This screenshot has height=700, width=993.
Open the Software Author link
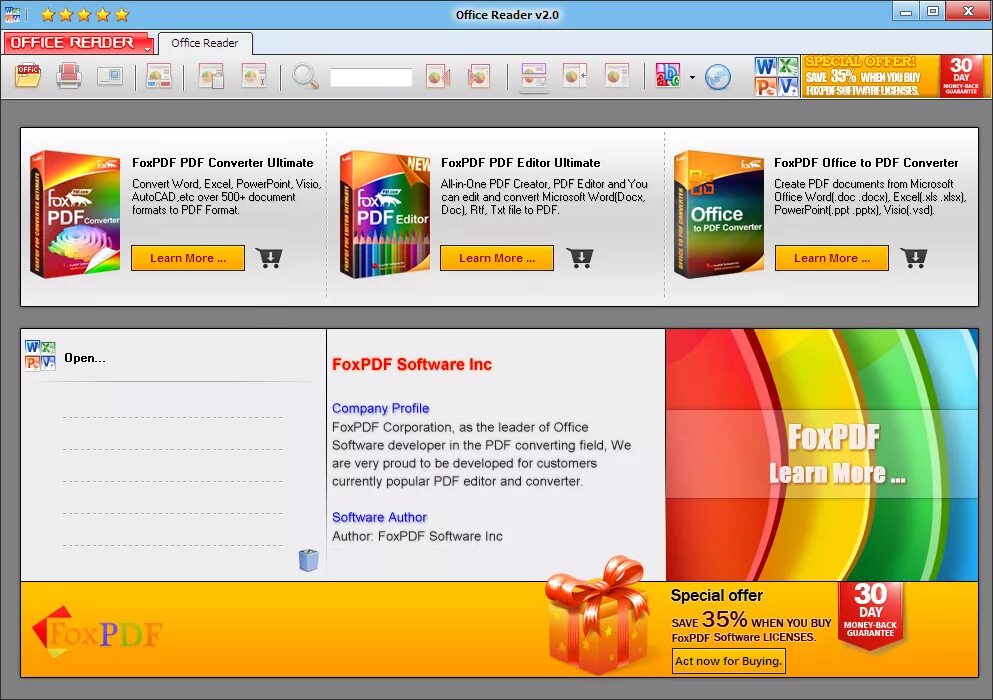pos(379,518)
